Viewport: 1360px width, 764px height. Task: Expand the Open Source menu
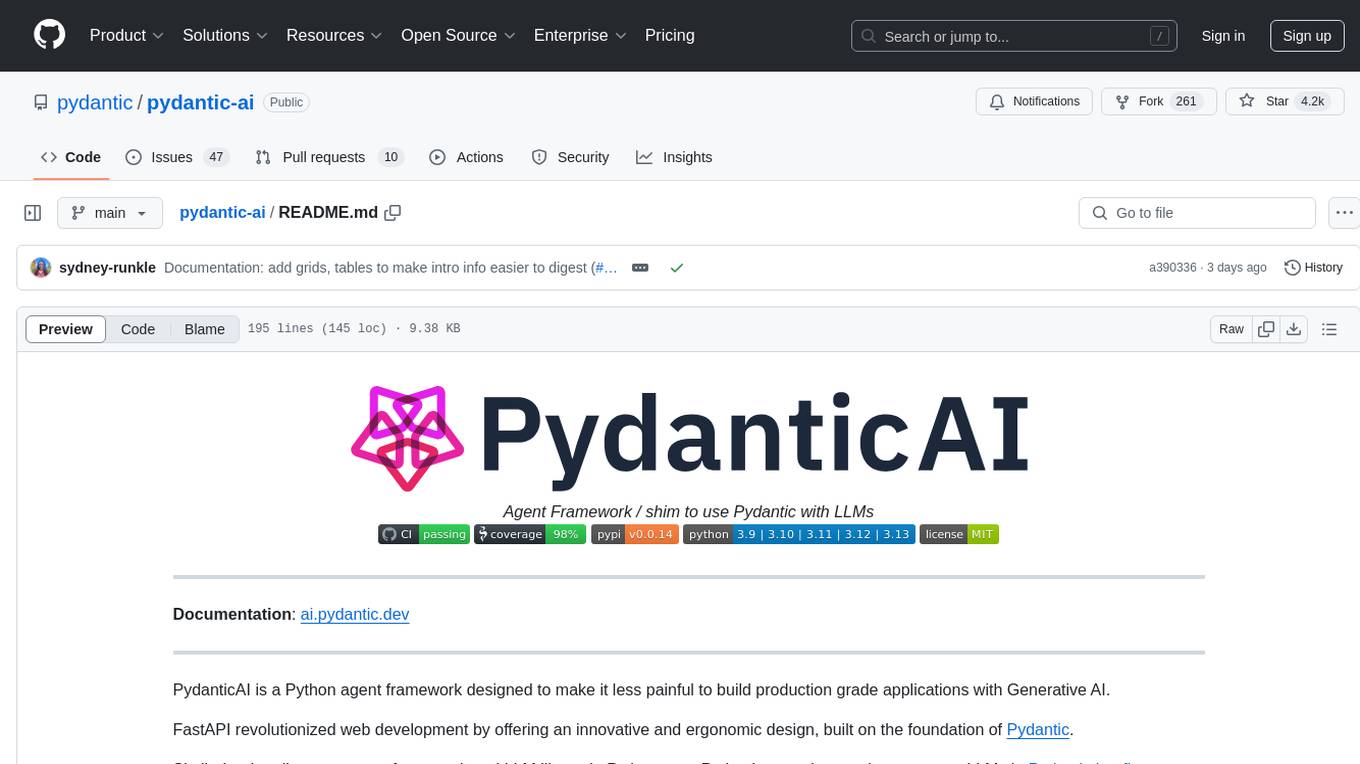tap(458, 35)
